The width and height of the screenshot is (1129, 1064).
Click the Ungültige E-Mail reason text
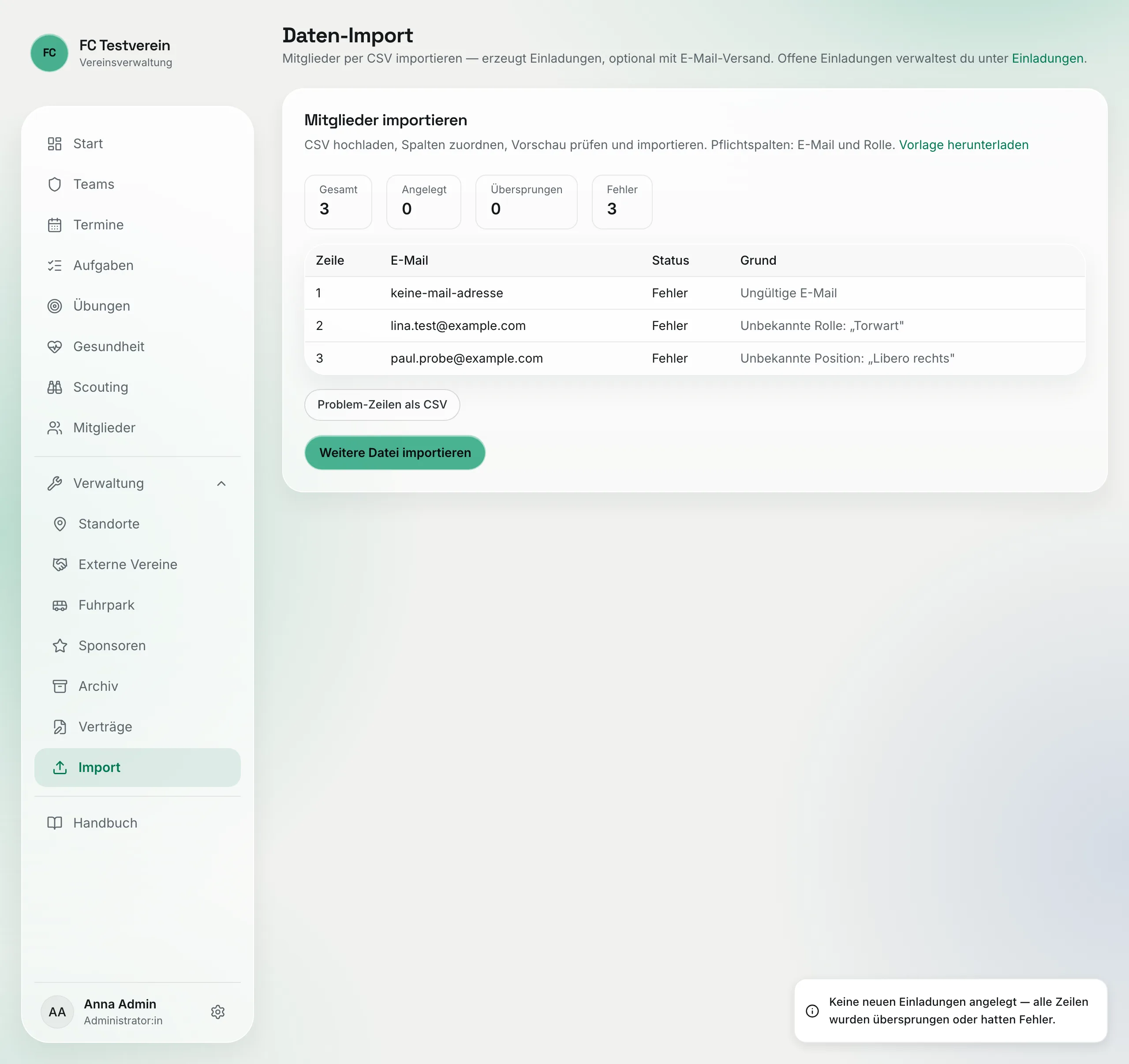click(788, 293)
